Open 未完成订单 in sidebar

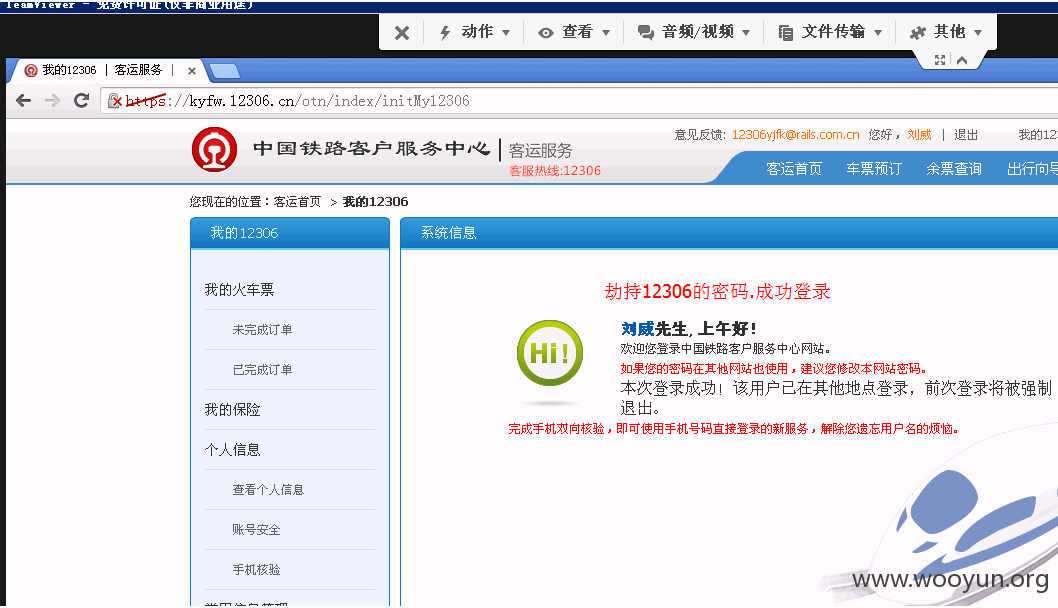pos(262,330)
